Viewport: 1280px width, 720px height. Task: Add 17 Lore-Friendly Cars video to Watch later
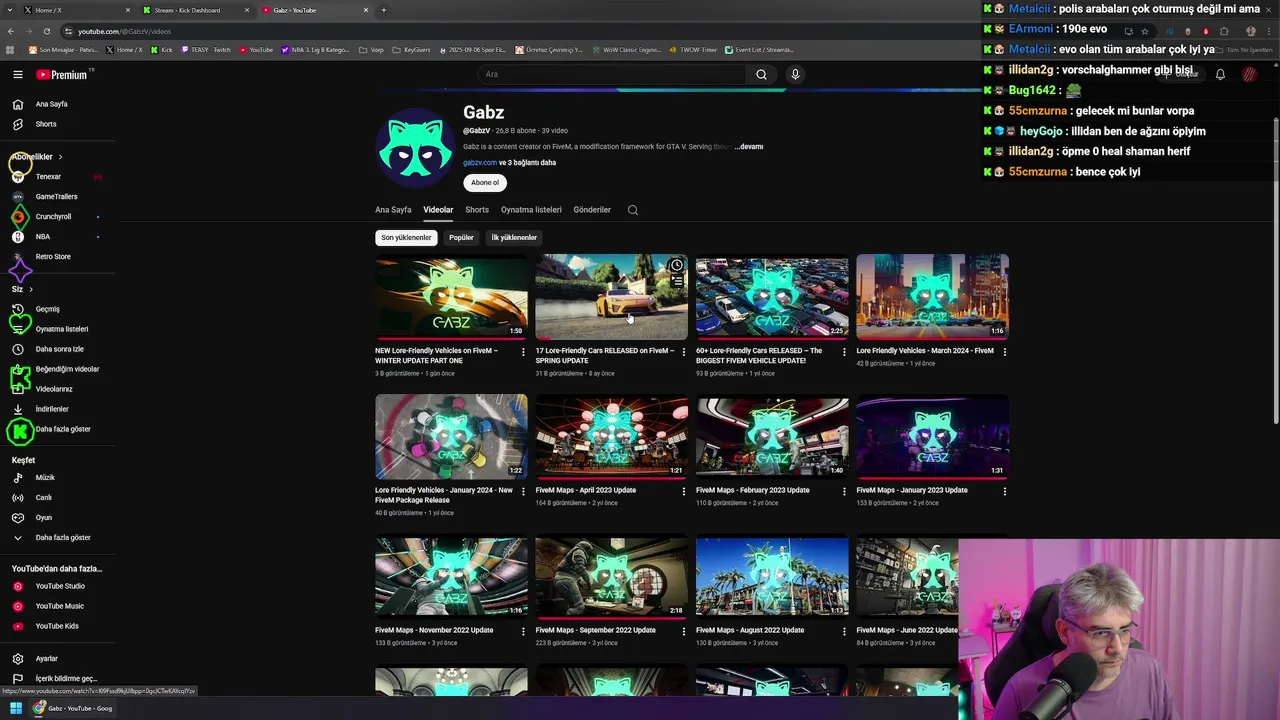point(677,265)
